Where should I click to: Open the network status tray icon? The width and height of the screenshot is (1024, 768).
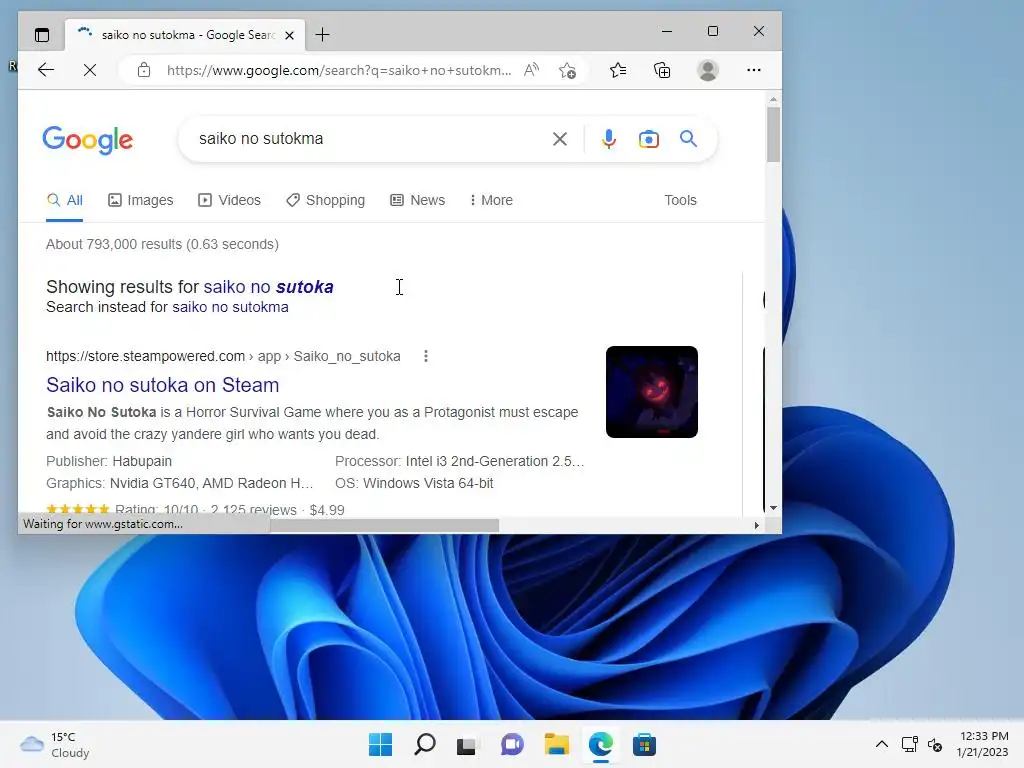click(x=909, y=744)
